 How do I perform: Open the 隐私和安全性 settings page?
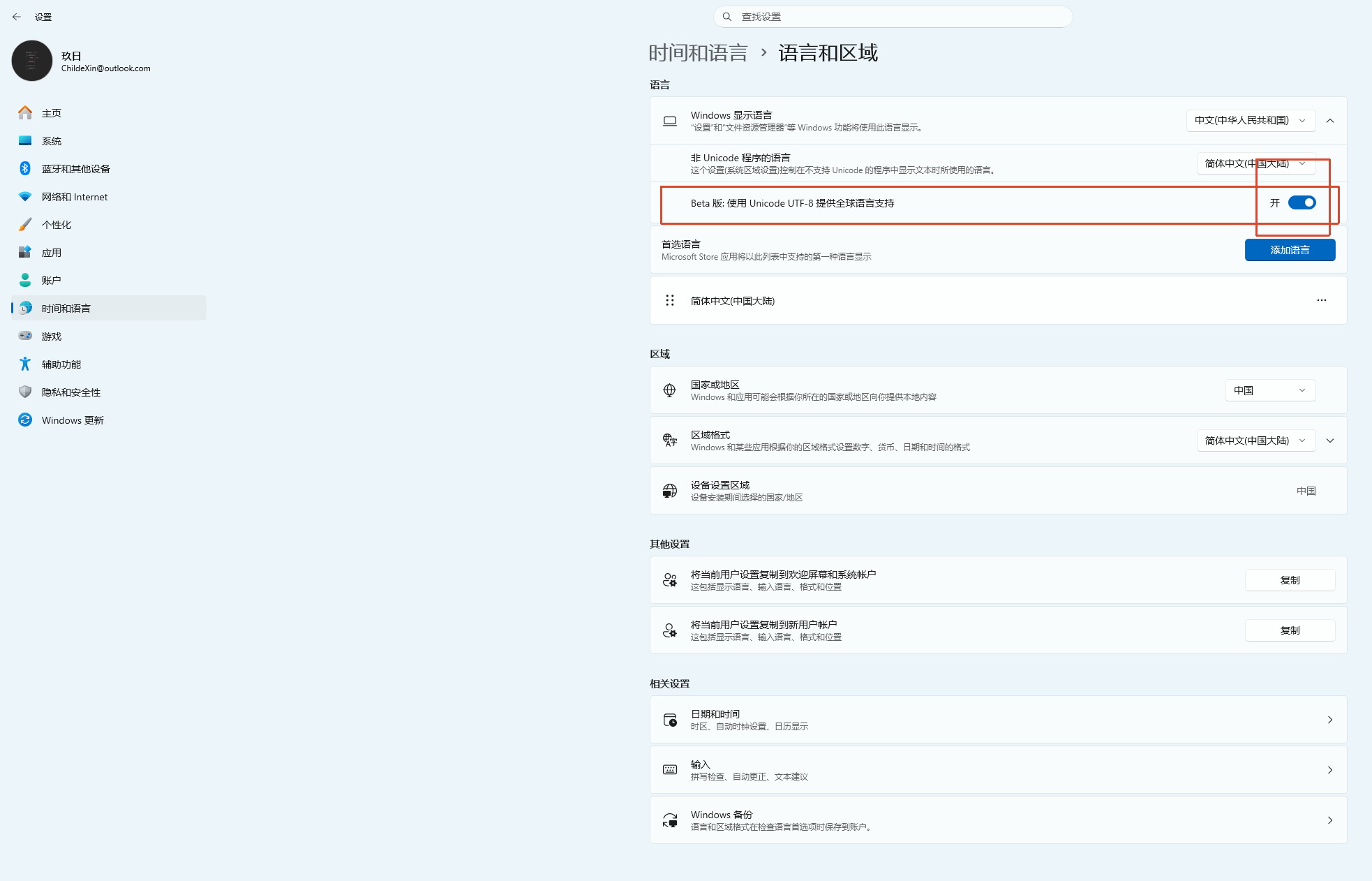(109, 392)
